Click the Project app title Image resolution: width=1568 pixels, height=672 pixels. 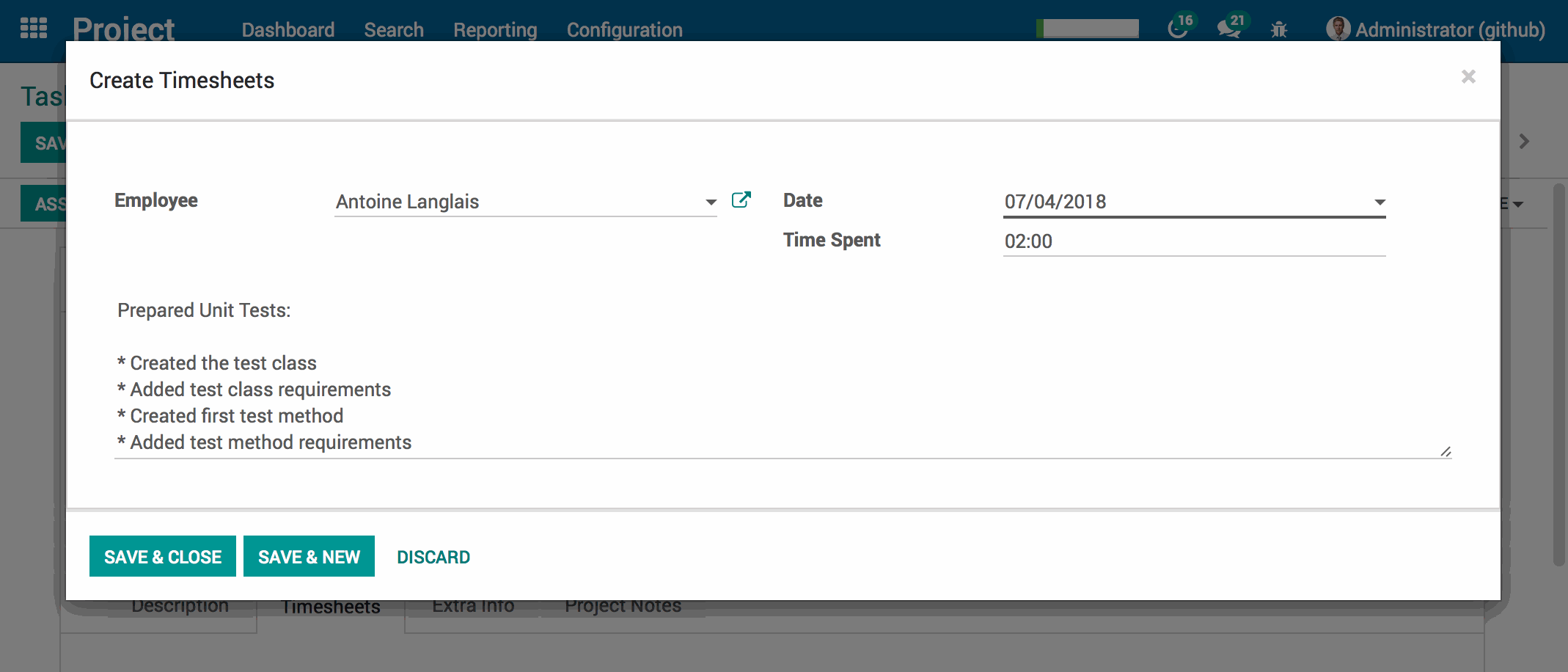click(123, 29)
